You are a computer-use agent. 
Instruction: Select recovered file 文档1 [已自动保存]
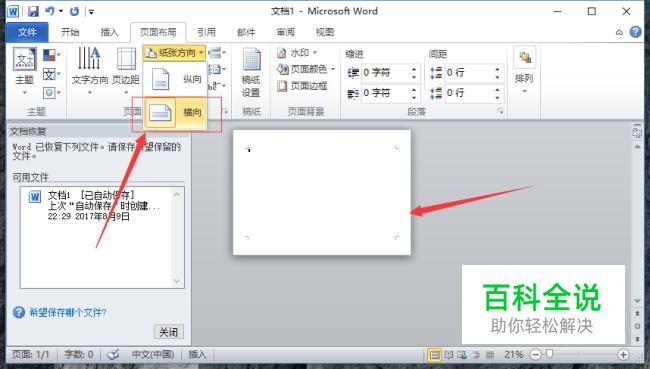[x=96, y=206]
